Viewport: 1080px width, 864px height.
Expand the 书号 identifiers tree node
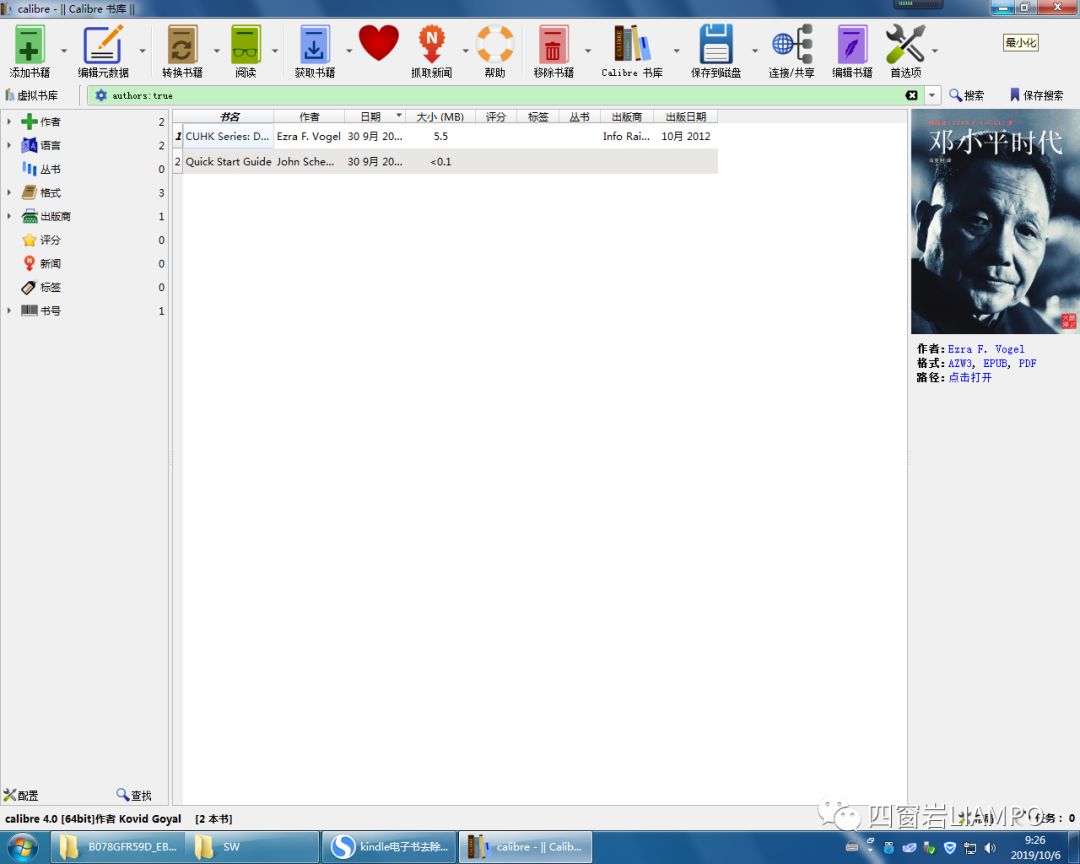9,311
